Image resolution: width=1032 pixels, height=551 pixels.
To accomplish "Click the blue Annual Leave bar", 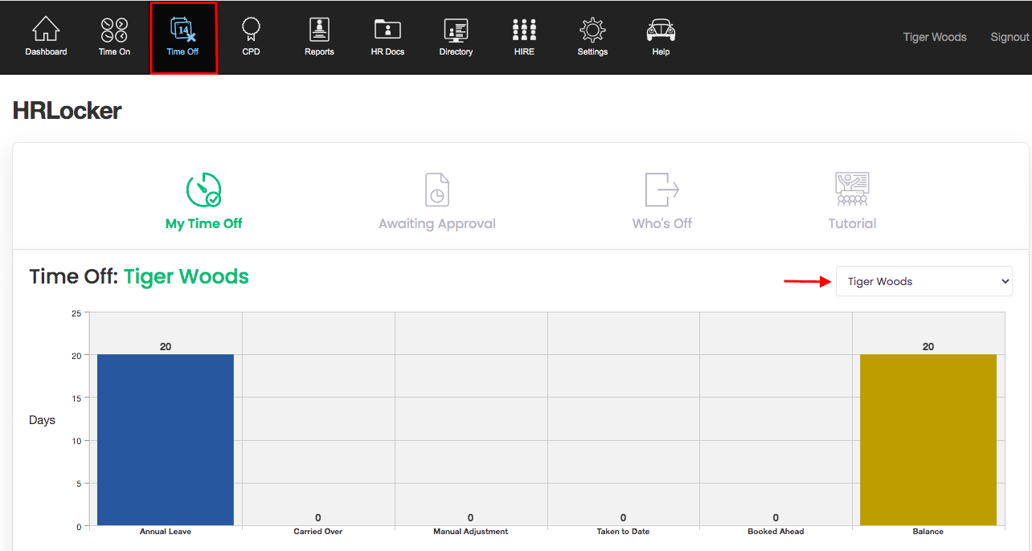I will (x=165, y=440).
